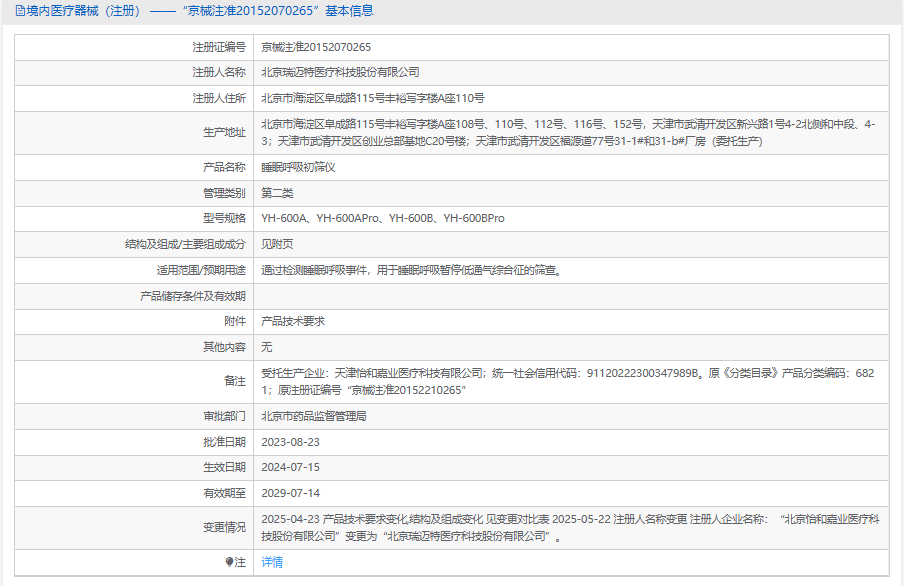This screenshot has width=904, height=586.
Task: Click the 注册人名称 label
Action: coord(219,73)
